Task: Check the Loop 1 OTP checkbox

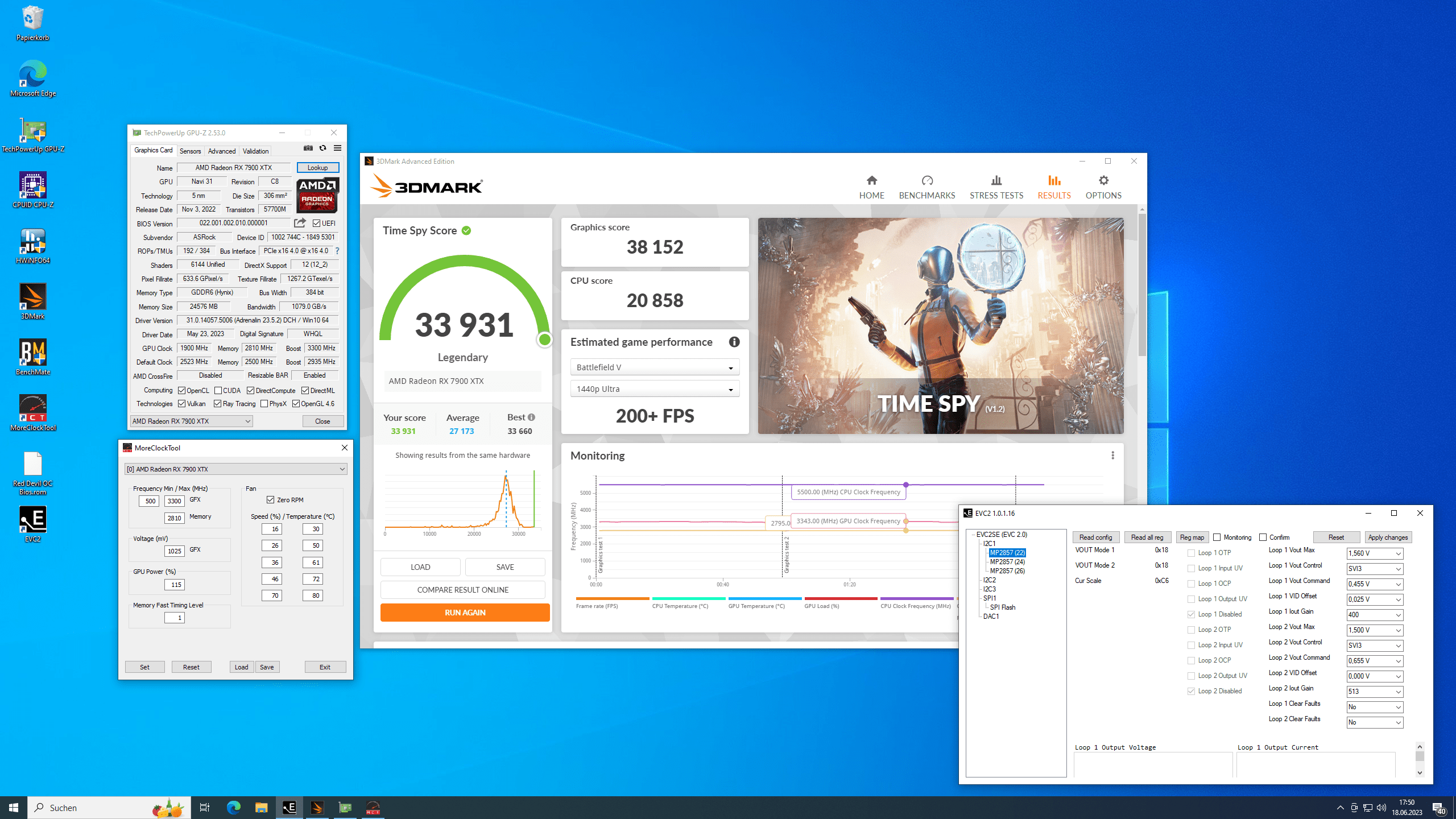Action: tap(1191, 553)
